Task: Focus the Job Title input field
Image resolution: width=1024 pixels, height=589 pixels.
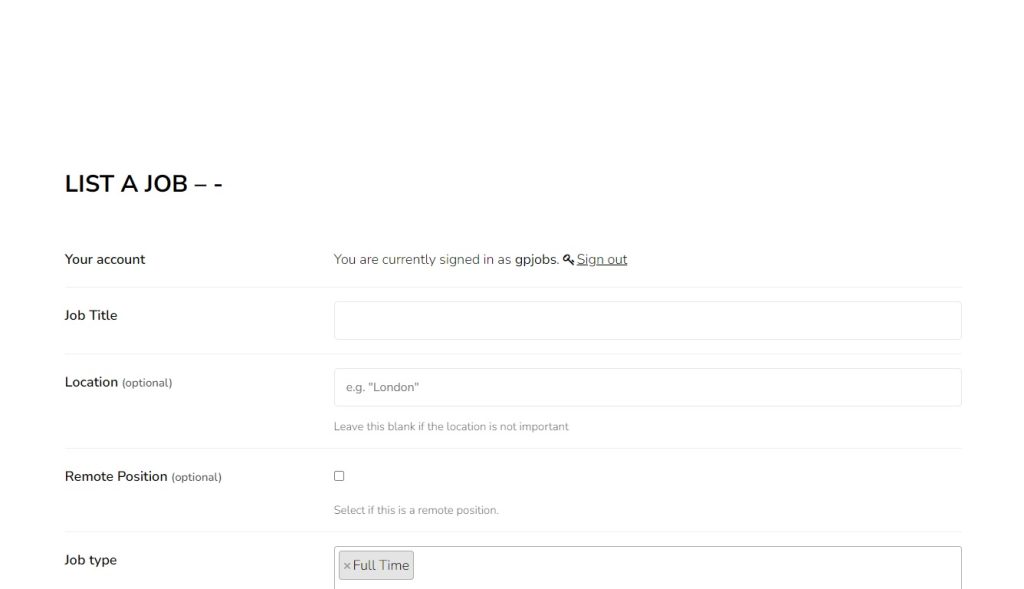Action: [x=647, y=321]
